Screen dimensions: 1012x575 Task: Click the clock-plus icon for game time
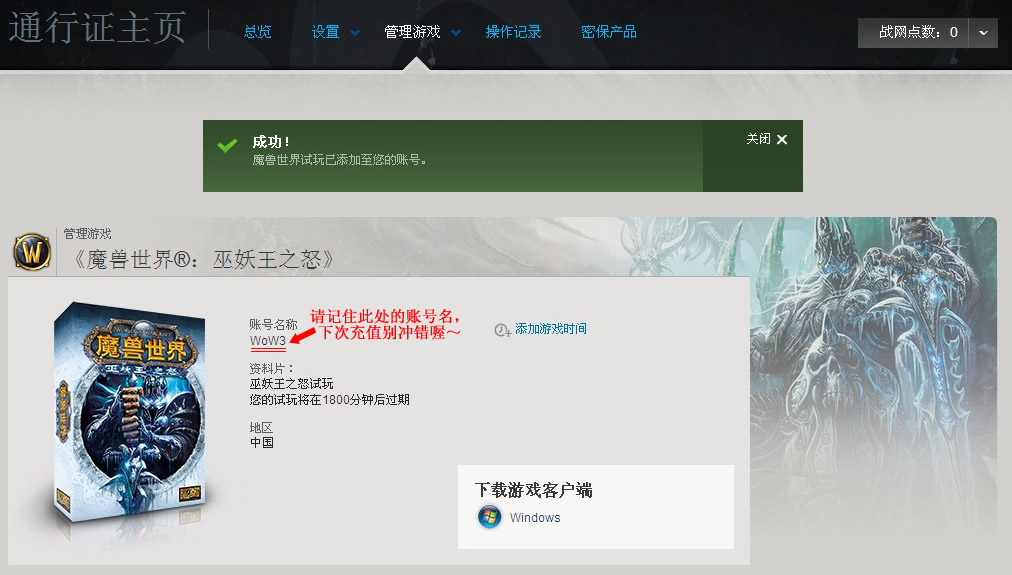point(502,330)
